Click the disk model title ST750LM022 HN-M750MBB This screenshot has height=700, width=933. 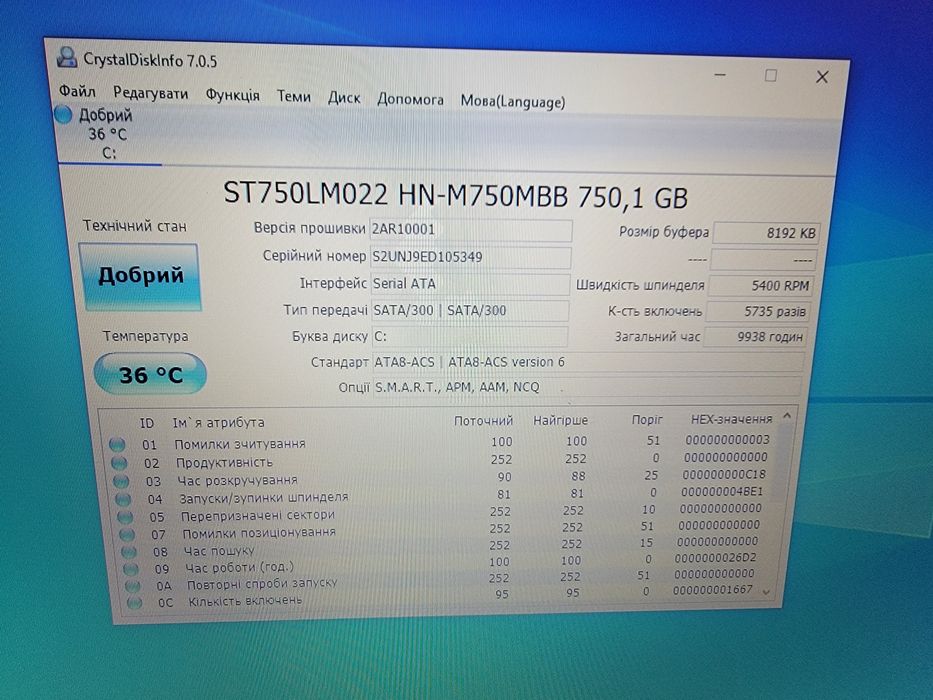(395, 194)
